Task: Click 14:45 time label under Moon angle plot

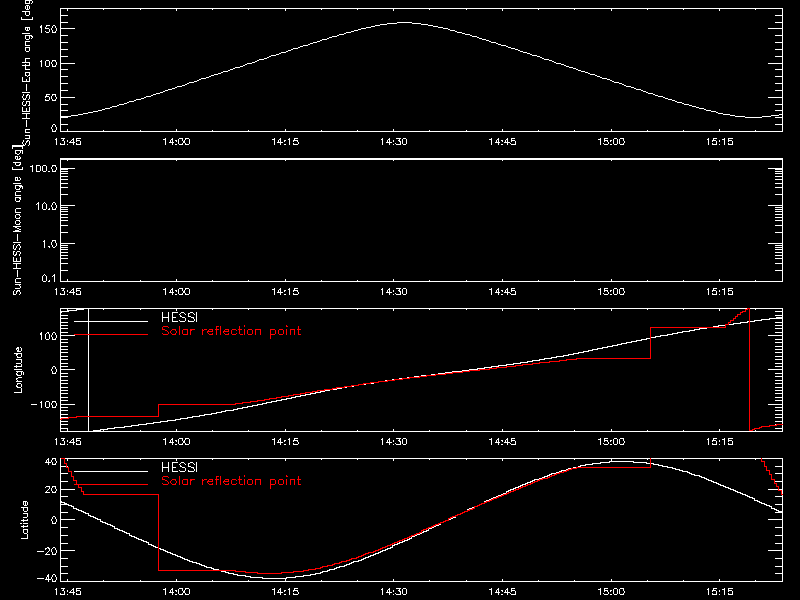Action: pyautogui.click(x=503, y=292)
